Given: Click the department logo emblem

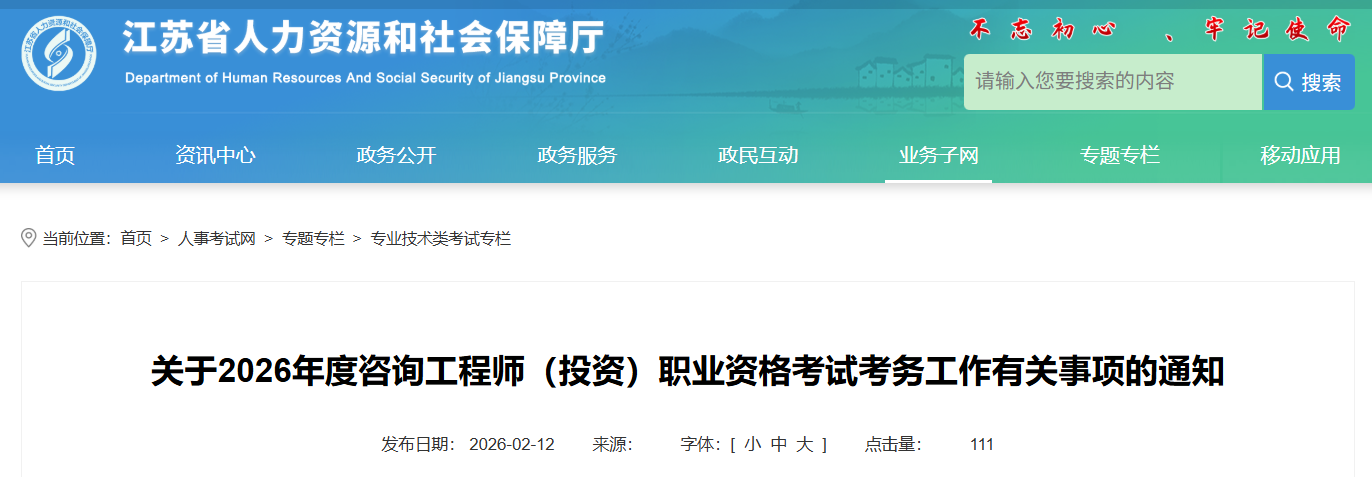Looking at the screenshot, I should coord(59,54).
